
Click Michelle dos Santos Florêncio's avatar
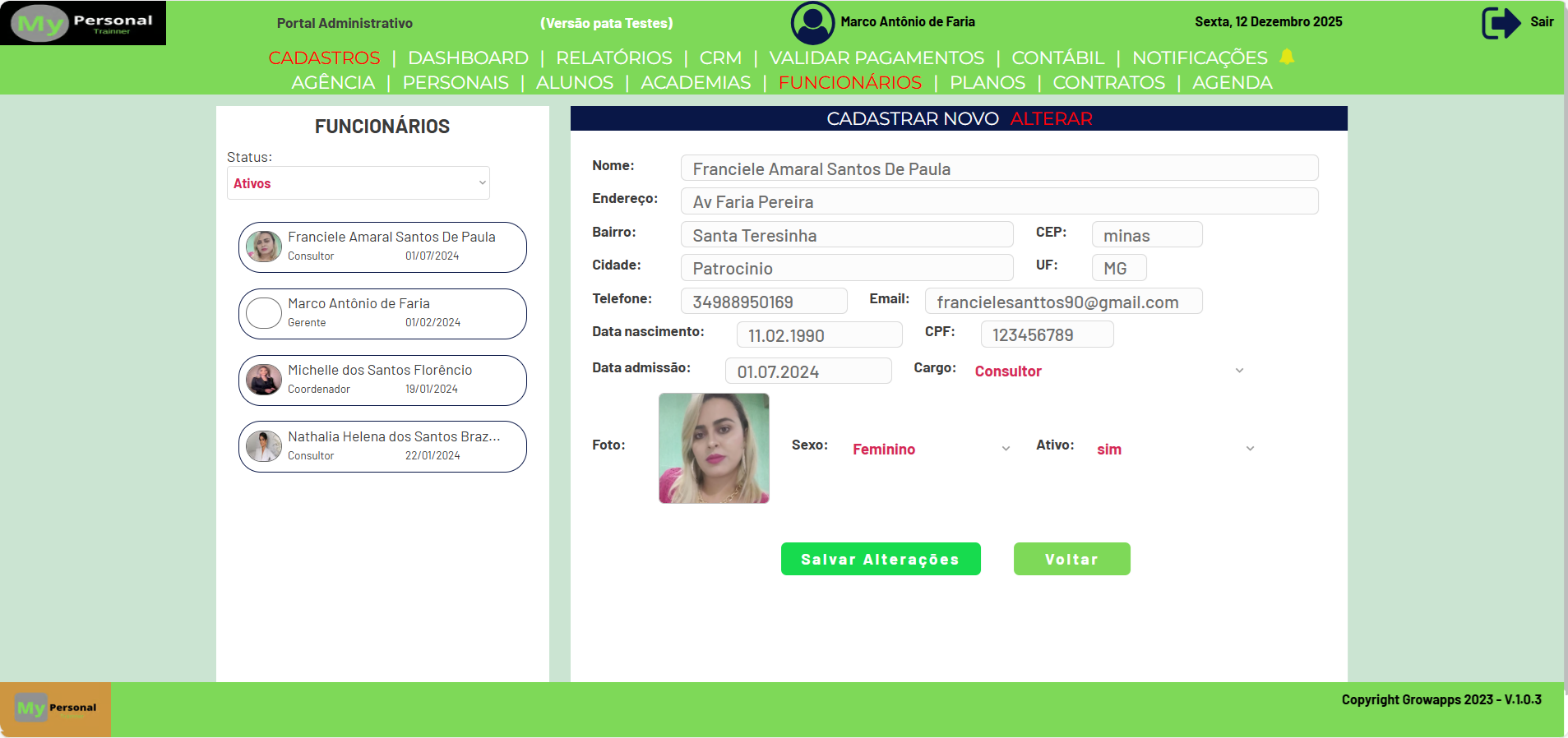point(264,380)
